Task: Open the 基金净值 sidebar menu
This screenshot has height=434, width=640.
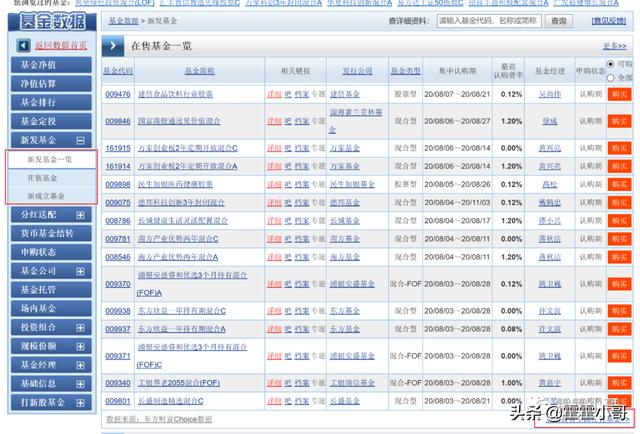Action: pyautogui.click(x=51, y=65)
